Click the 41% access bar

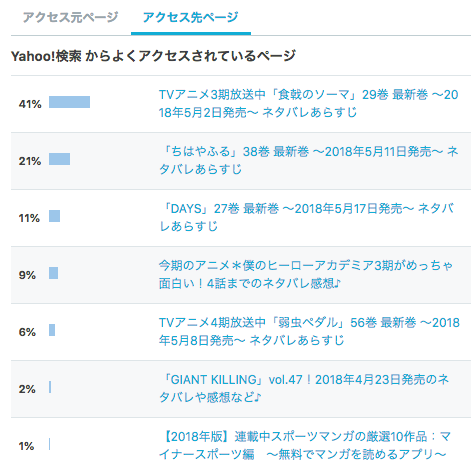point(69,102)
